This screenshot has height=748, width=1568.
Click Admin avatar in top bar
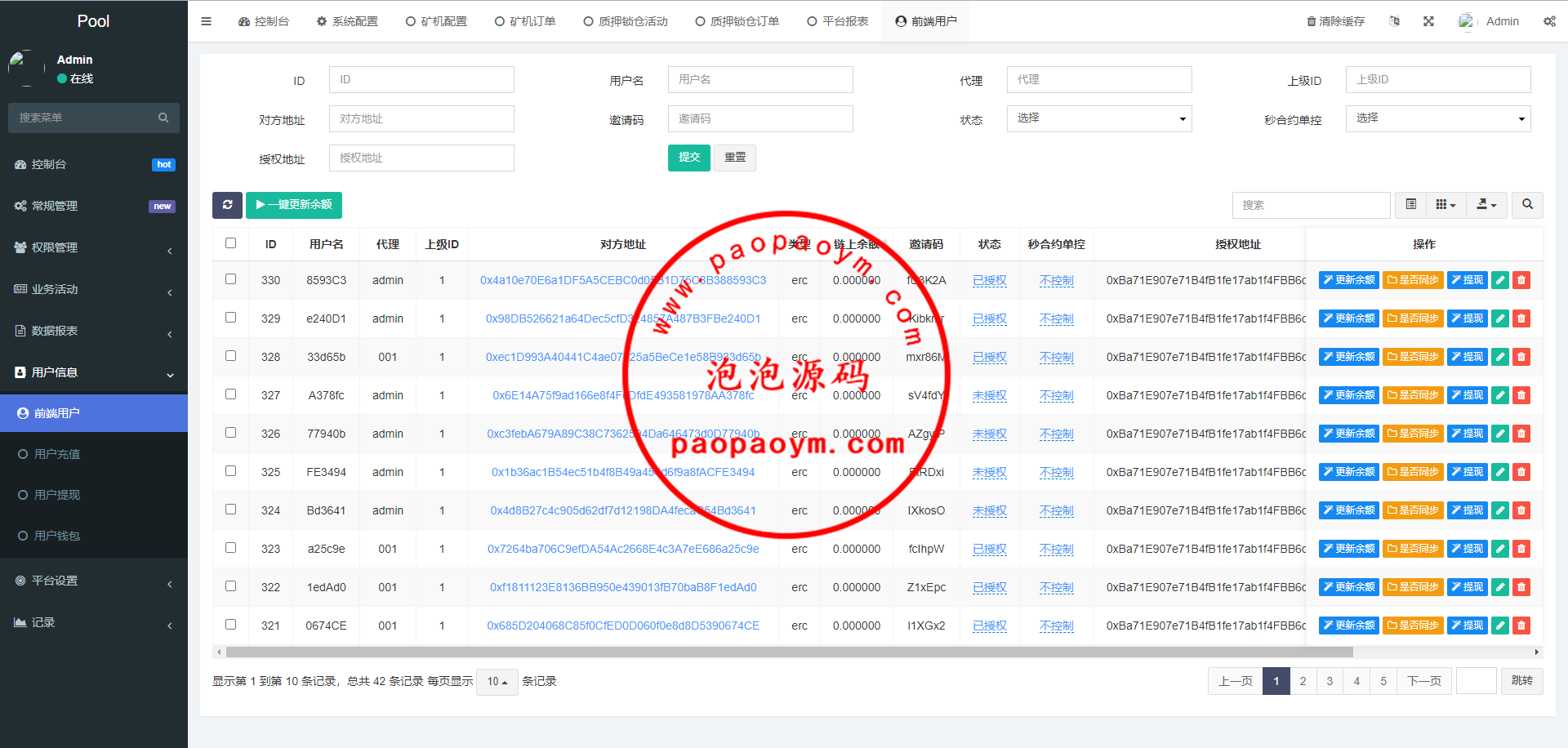point(1467,21)
